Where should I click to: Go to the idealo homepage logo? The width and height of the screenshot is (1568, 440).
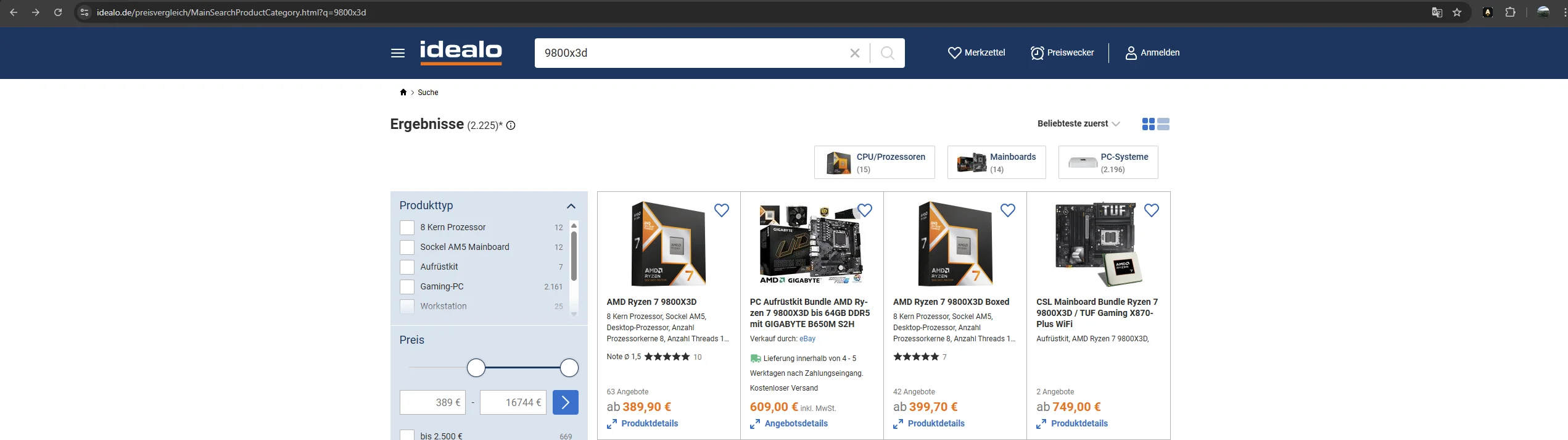461,52
